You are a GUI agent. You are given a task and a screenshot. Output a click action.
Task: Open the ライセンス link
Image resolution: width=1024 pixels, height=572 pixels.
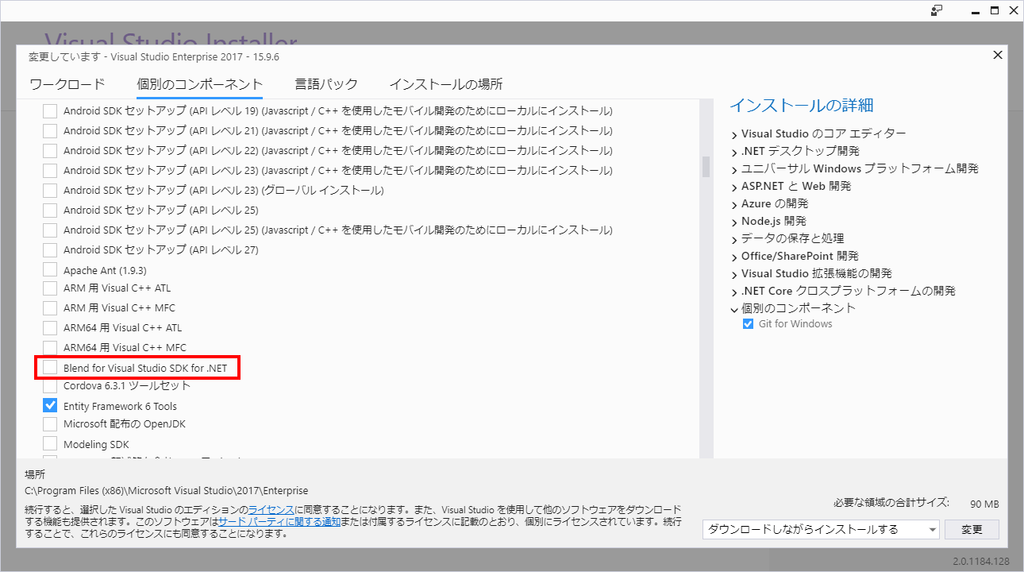click(271, 509)
